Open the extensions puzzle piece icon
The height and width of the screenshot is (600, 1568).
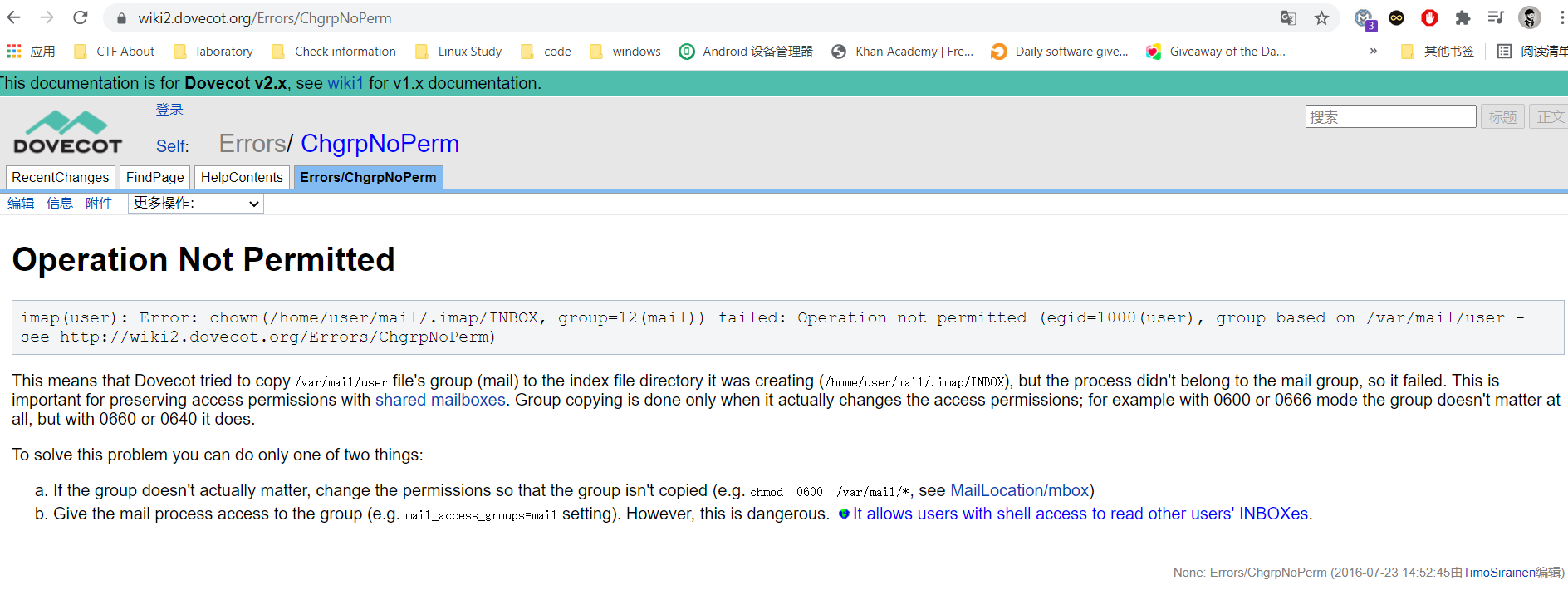(x=1463, y=18)
